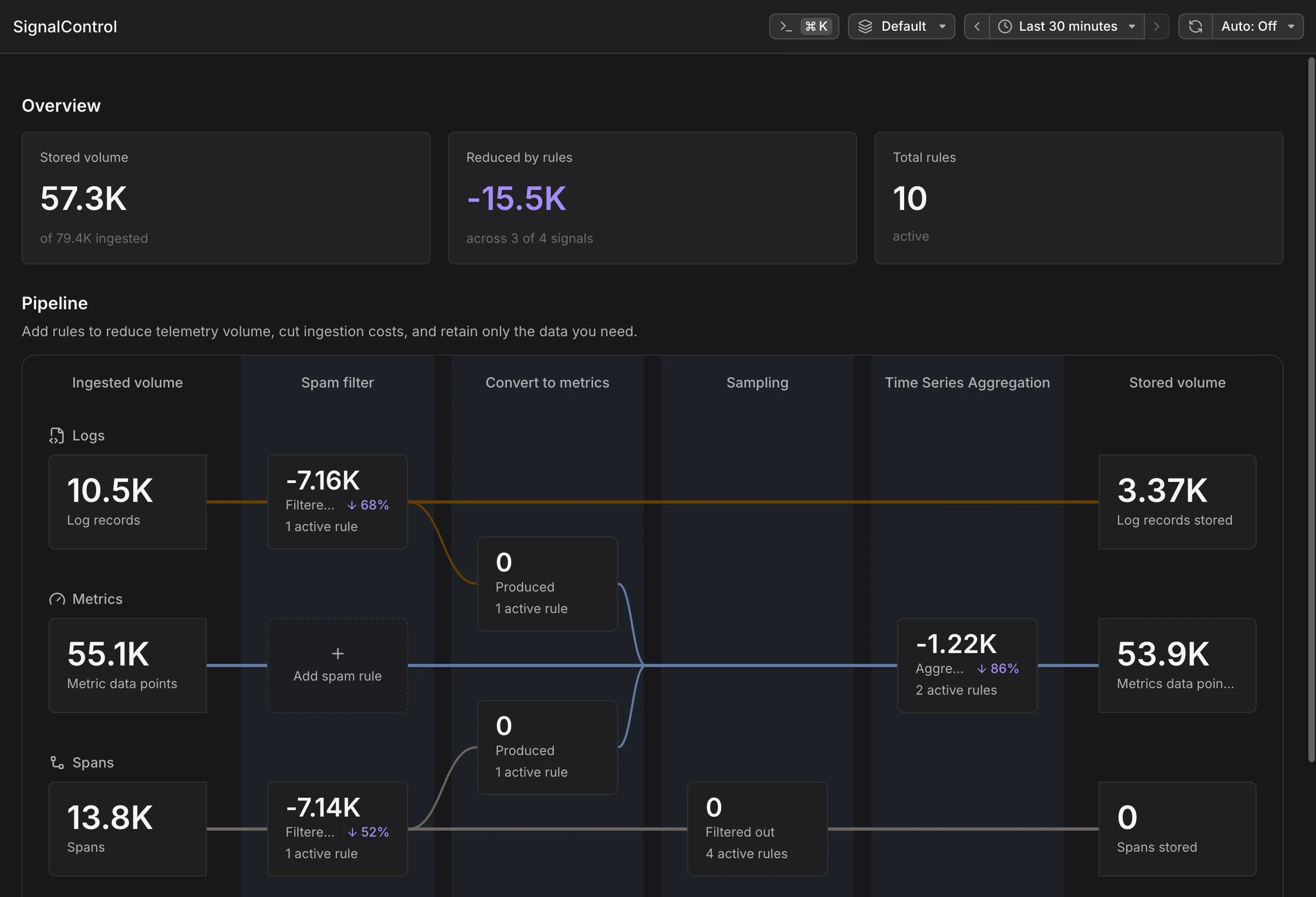
Task: Open the Last 30 minutes time picker
Action: 1067,27
